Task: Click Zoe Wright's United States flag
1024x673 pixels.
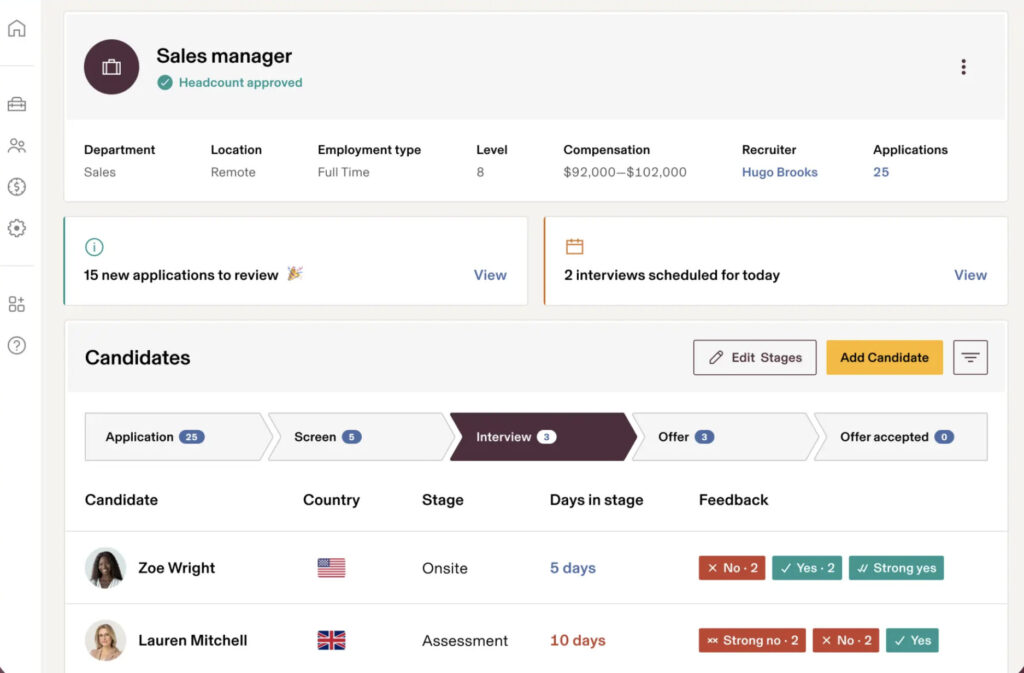Action: (x=331, y=567)
